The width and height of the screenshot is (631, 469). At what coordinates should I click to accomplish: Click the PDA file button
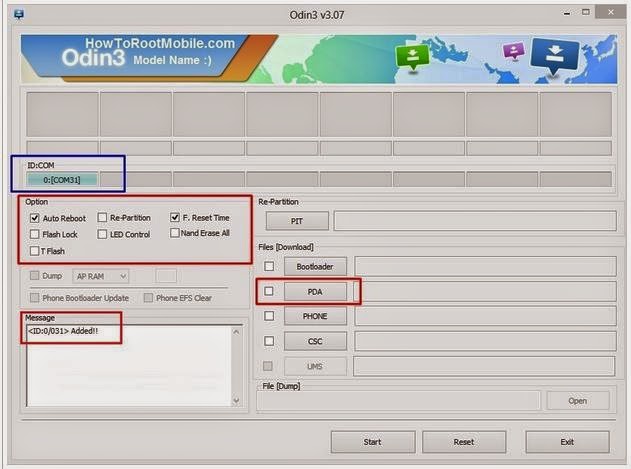315,291
